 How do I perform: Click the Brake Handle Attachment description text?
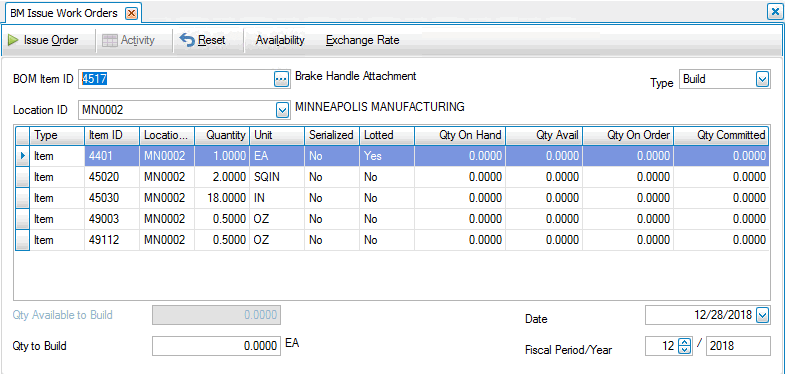356,76
